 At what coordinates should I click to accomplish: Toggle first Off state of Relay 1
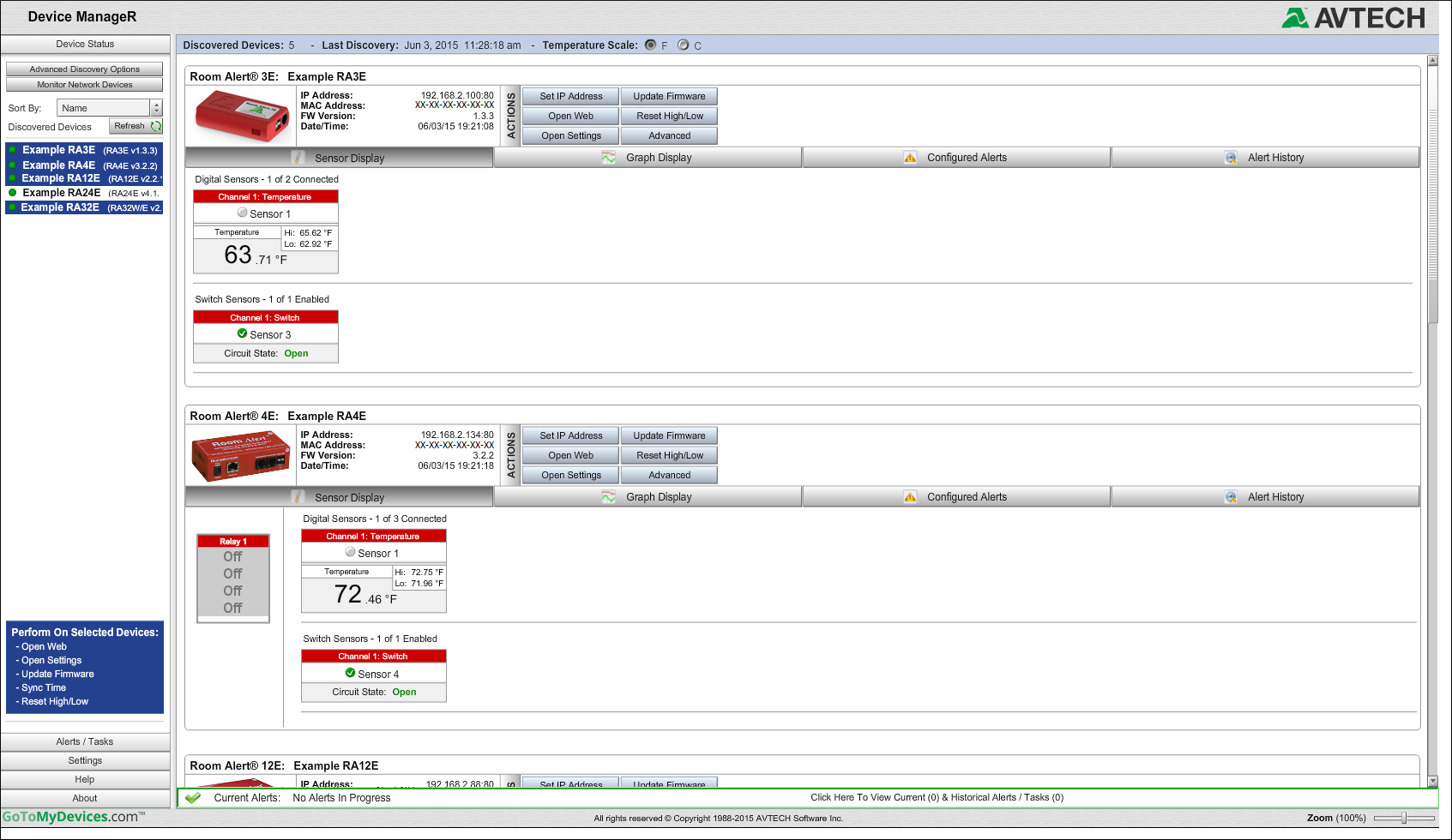click(x=232, y=557)
